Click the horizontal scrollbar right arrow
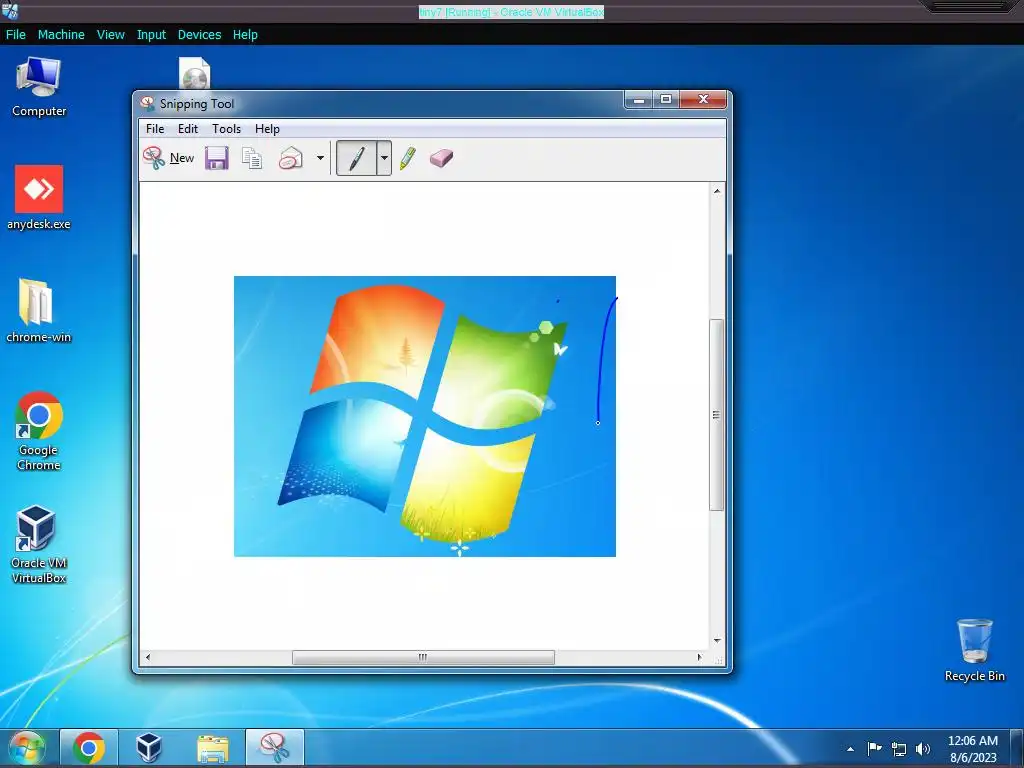 click(699, 657)
